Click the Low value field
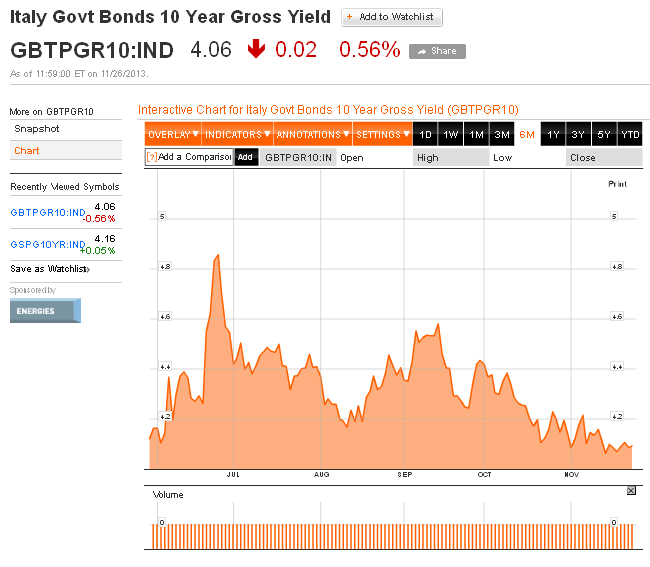650x567 pixels. click(527, 158)
